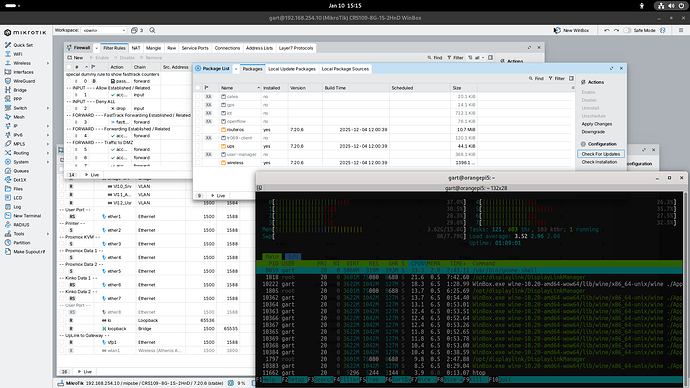Open the hamburger menu at the top right
The width and height of the screenshot is (690, 388).
[x=681, y=30]
